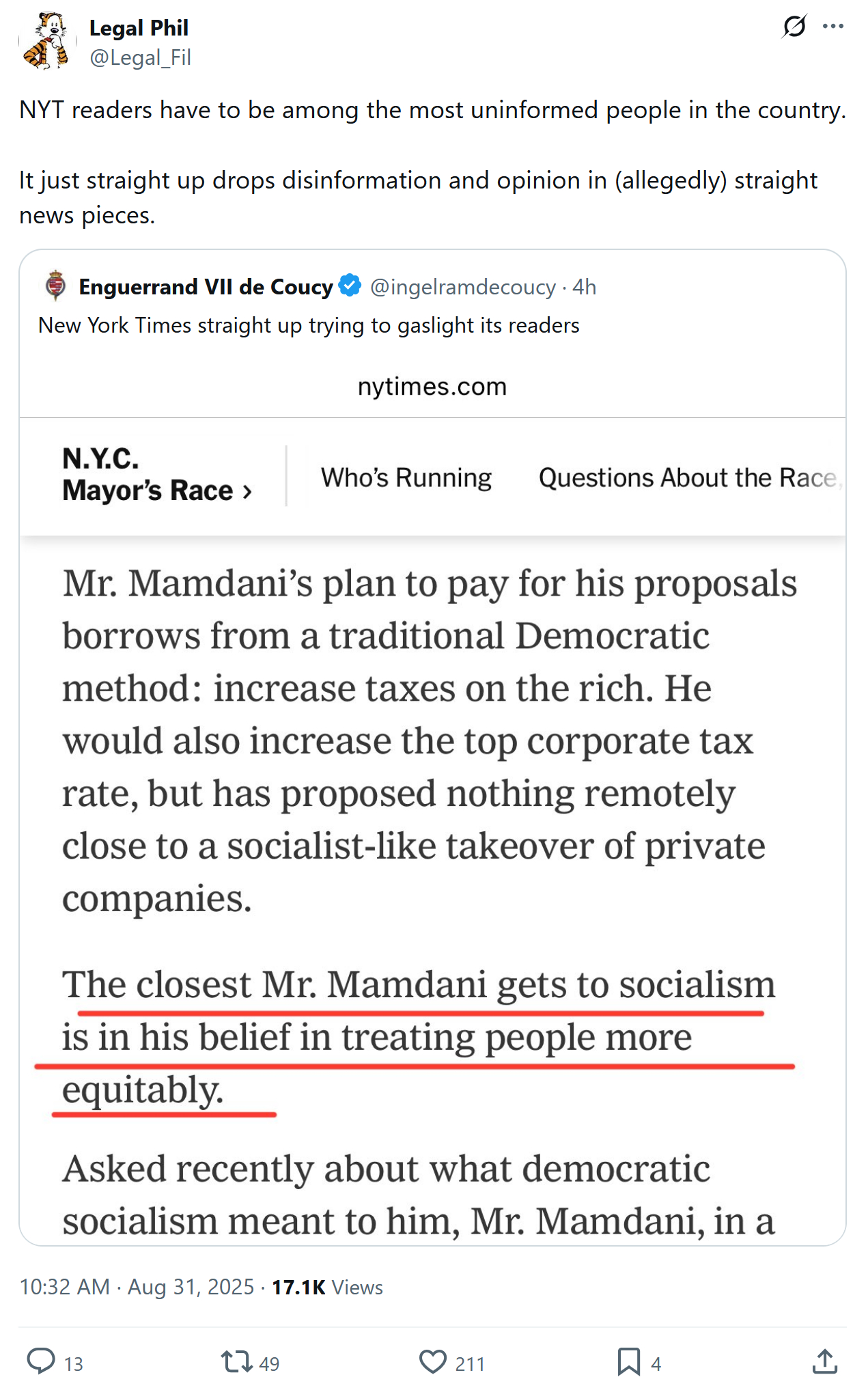Select the Who's Running tab
Viewport: 868px width, 1390px height.
(406, 477)
